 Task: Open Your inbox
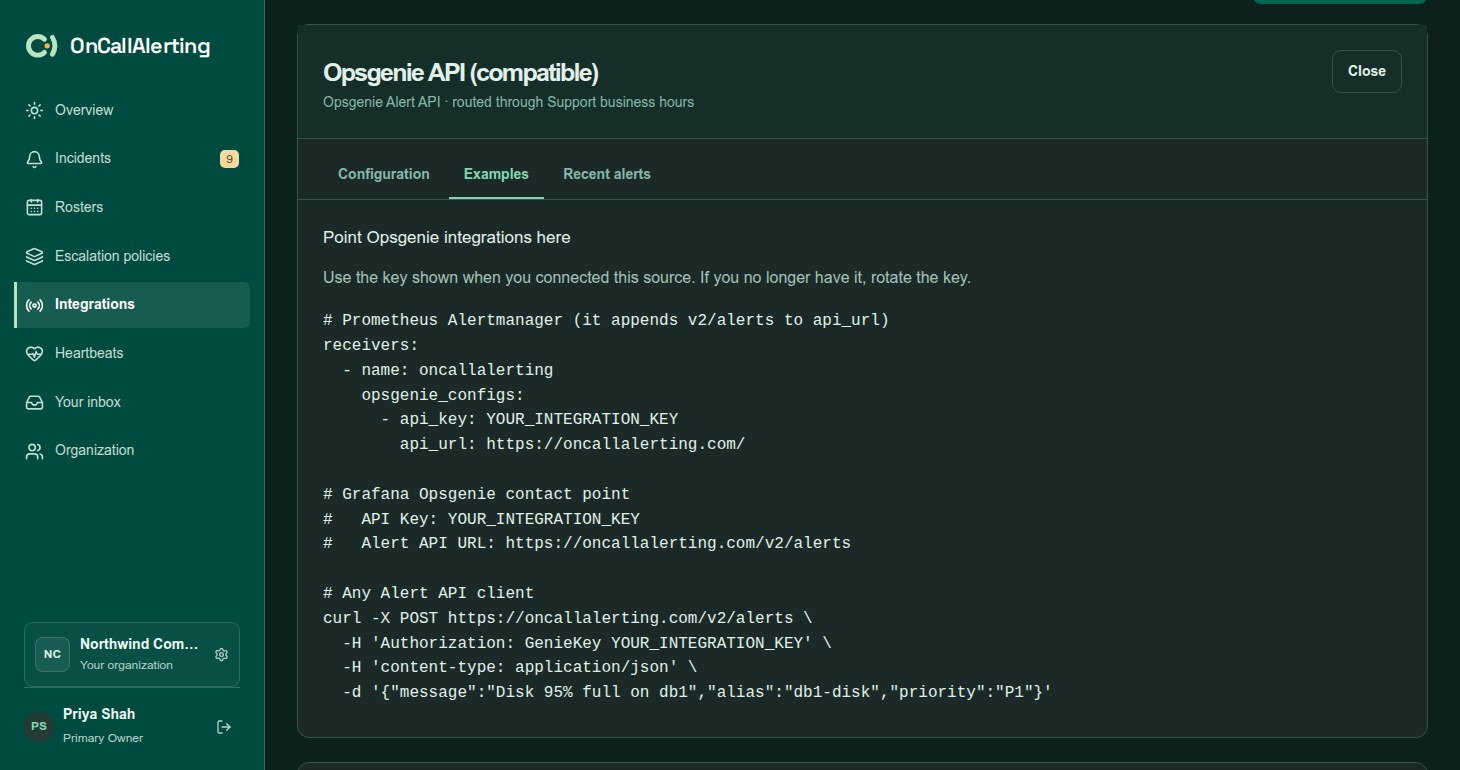pos(132,402)
